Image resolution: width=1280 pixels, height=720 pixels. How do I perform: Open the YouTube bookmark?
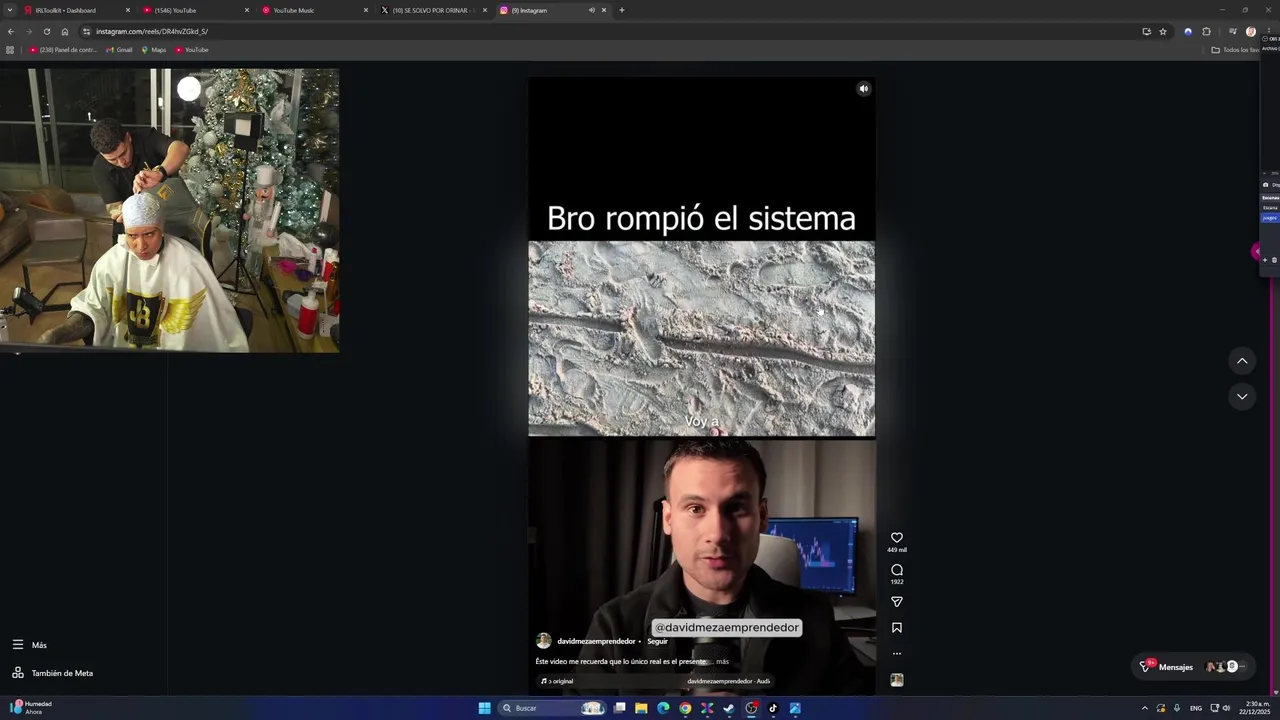pos(192,50)
